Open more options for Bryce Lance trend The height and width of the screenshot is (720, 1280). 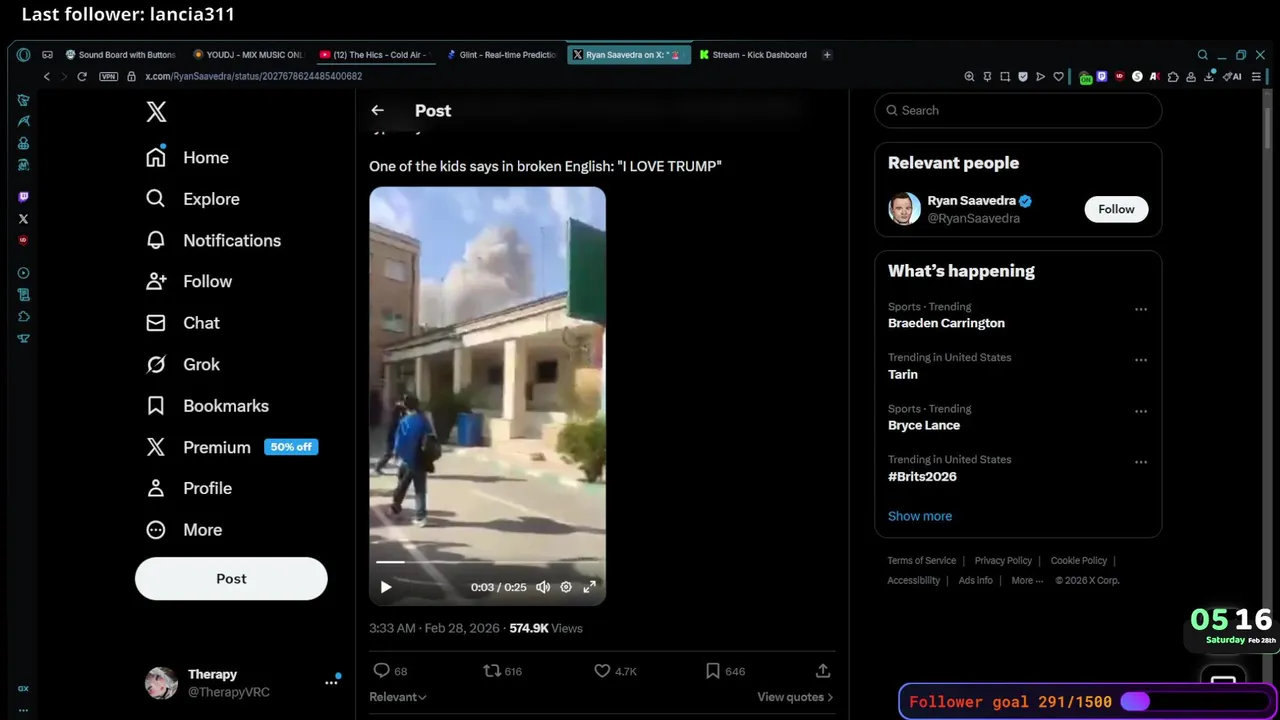tap(1141, 411)
